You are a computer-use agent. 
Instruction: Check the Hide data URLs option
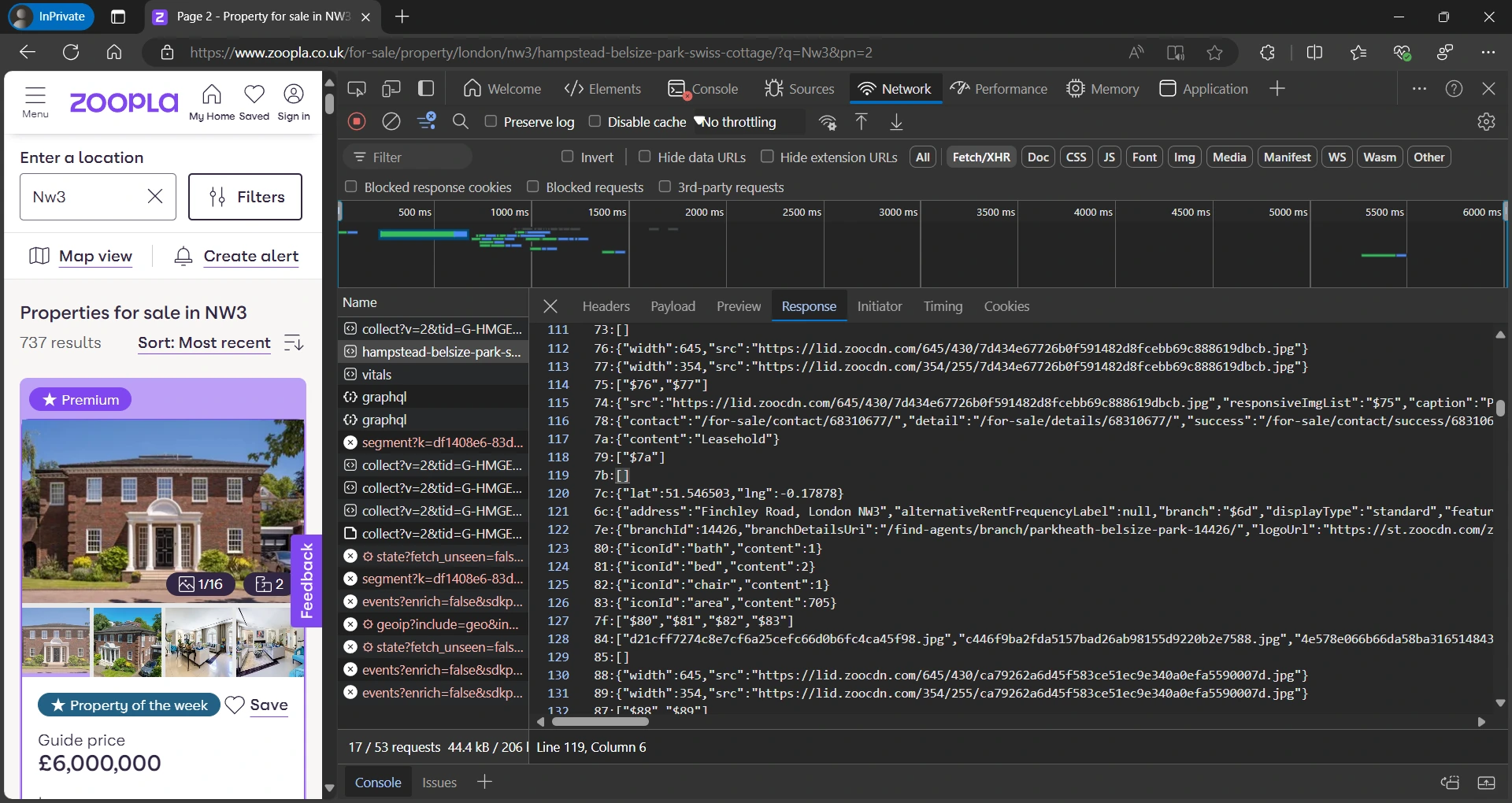[645, 157]
